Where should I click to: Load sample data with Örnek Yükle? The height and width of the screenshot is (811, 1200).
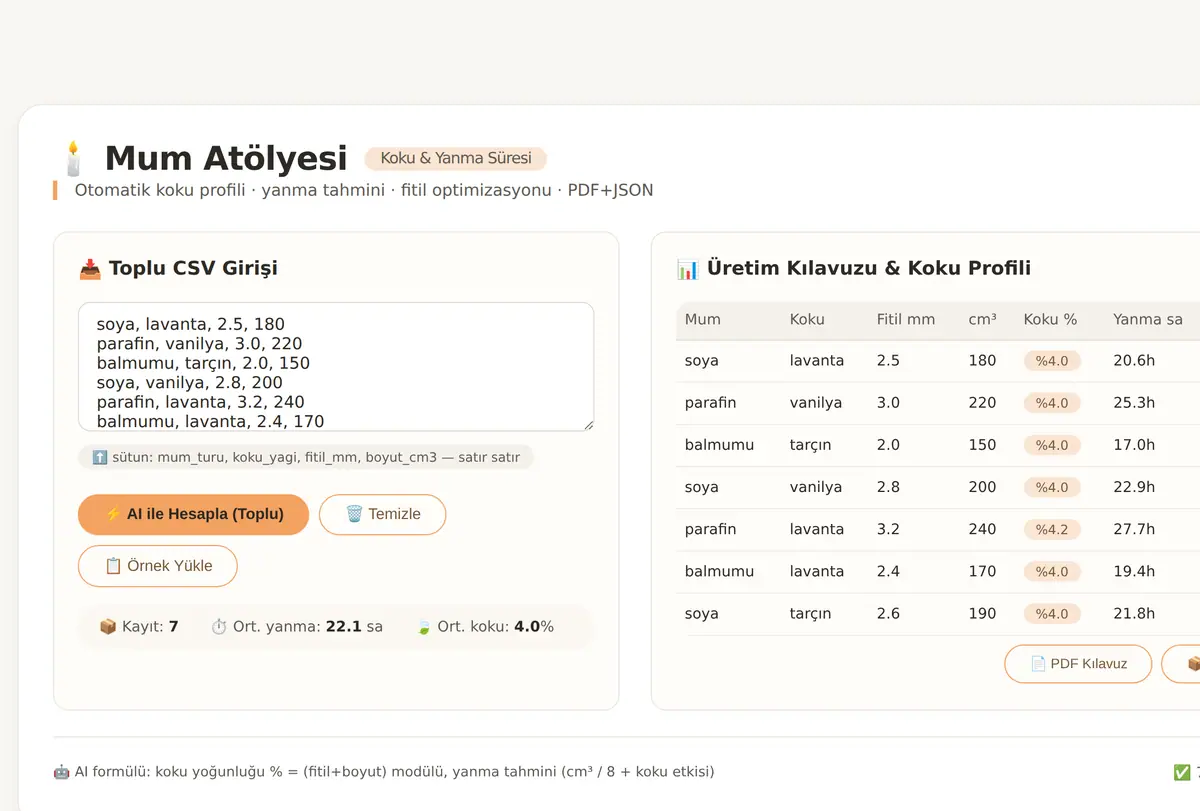[158, 566]
